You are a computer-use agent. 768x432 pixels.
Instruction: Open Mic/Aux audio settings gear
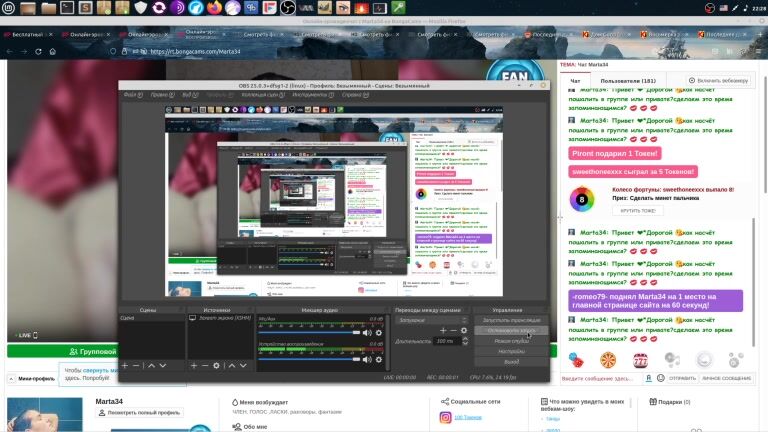(x=379, y=332)
